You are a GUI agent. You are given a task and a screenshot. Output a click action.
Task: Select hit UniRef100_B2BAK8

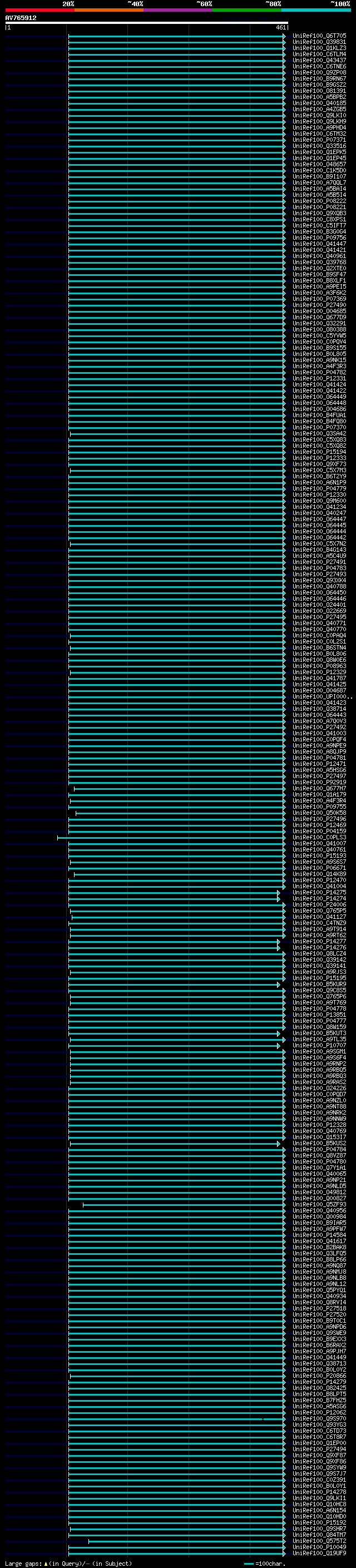[x=319, y=1247]
